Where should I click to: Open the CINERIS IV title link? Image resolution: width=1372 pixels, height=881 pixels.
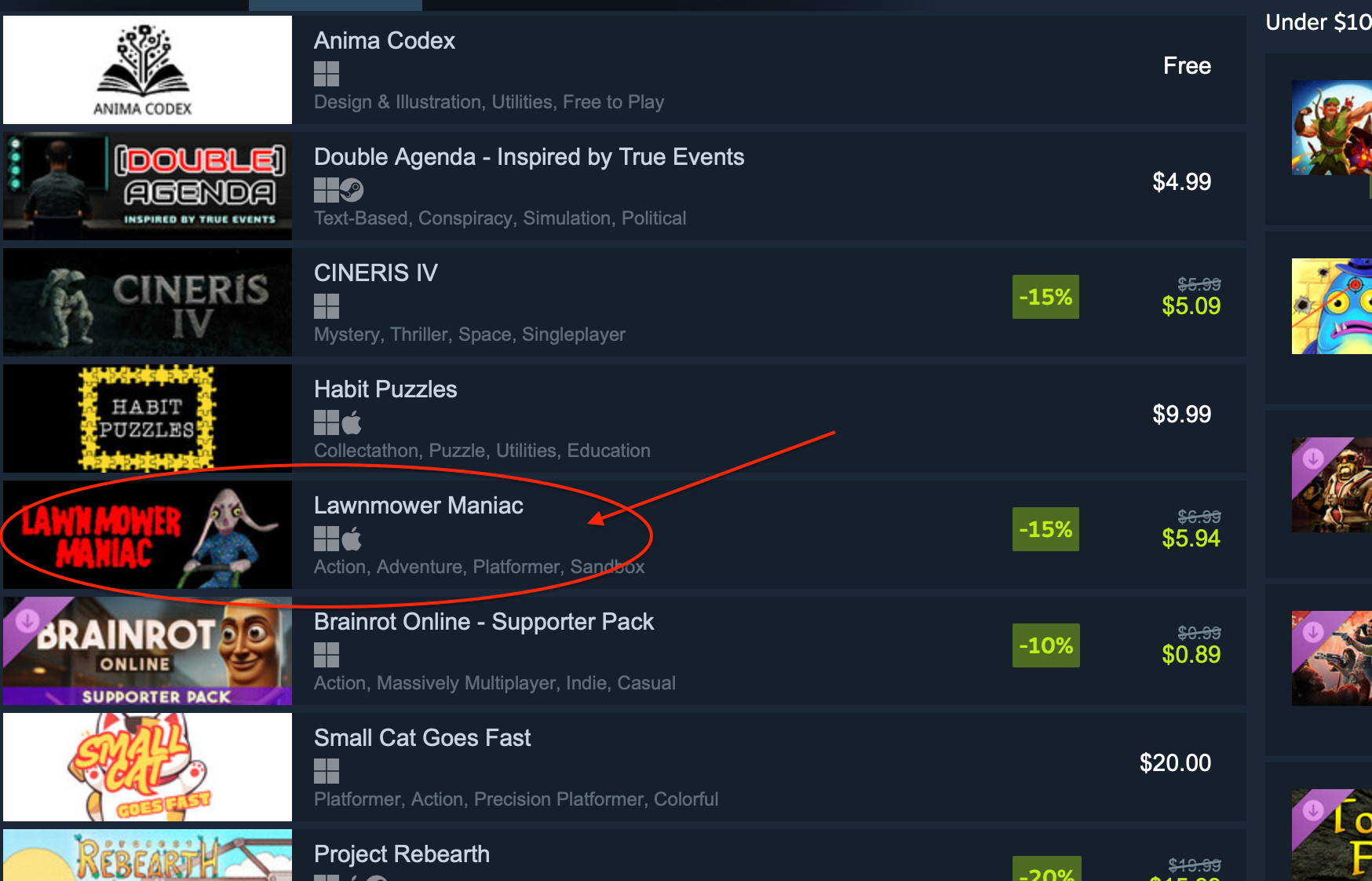(x=376, y=273)
